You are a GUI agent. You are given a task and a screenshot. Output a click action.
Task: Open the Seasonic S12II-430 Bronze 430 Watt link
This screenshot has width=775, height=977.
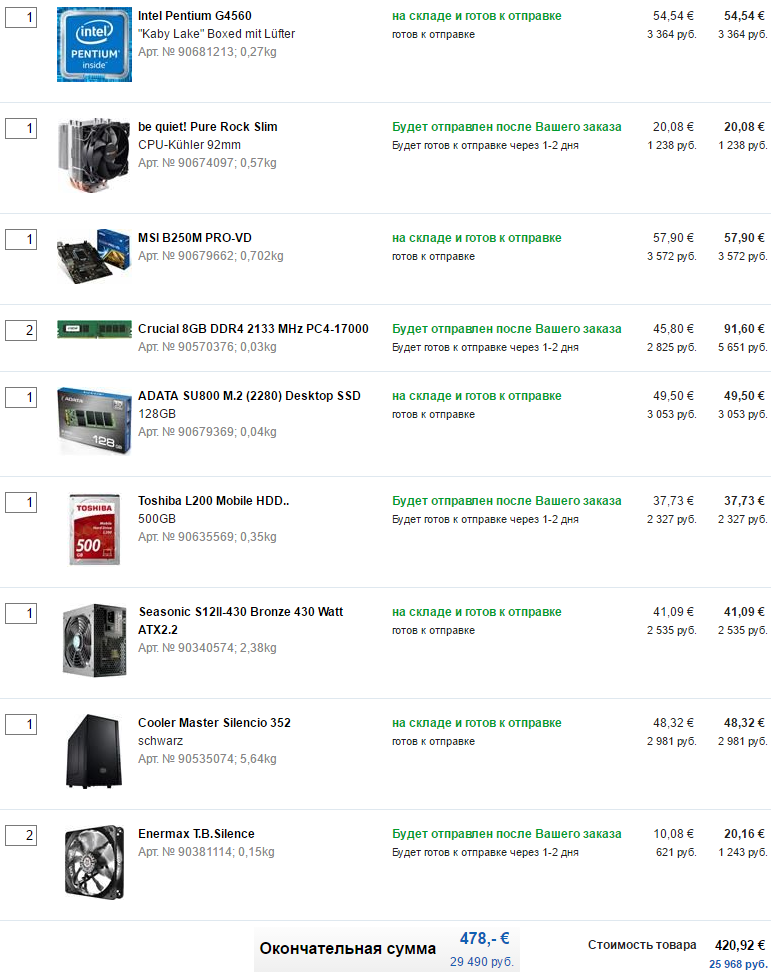pyautogui.click(x=240, y=621)
